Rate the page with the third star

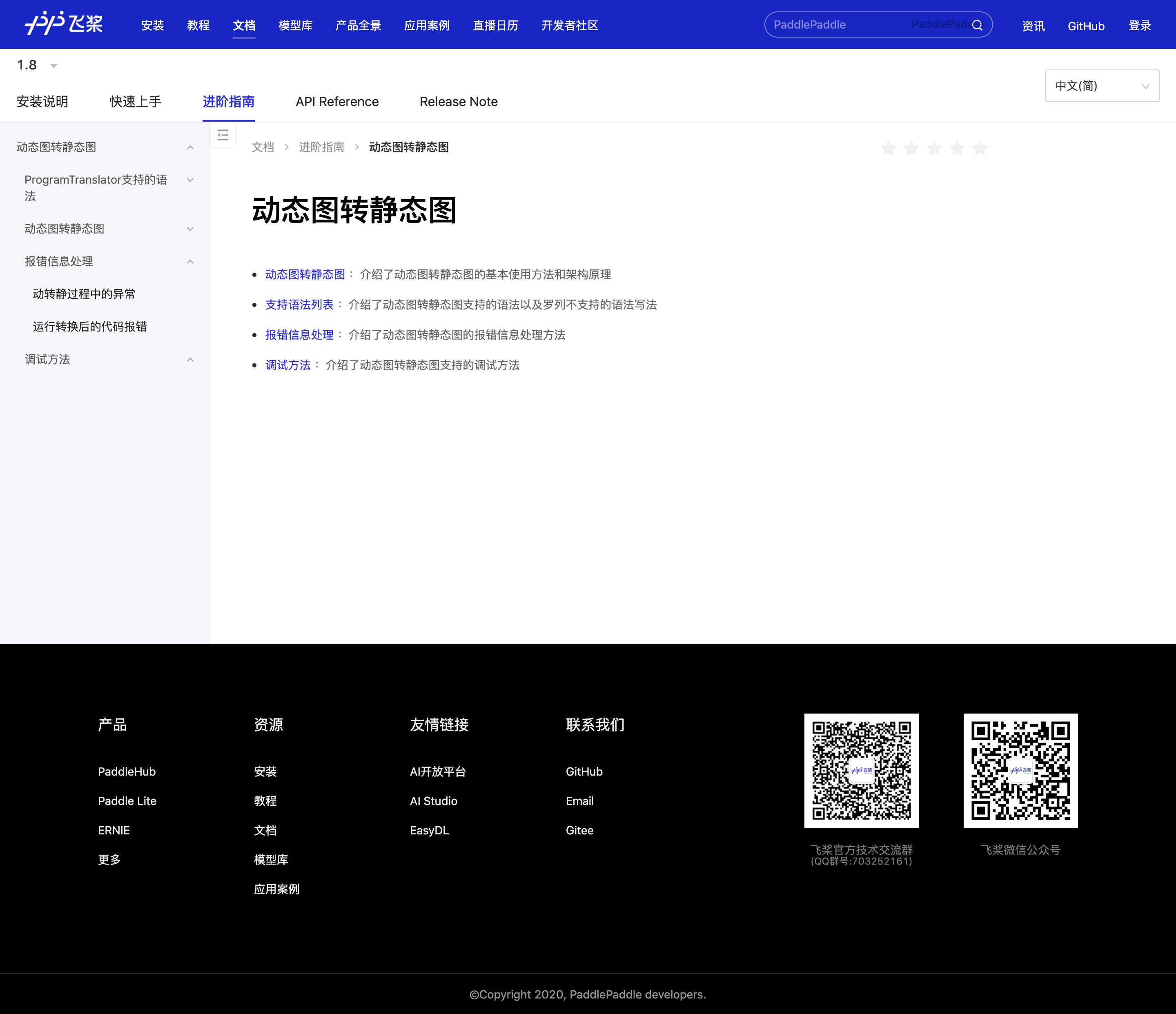933,148
